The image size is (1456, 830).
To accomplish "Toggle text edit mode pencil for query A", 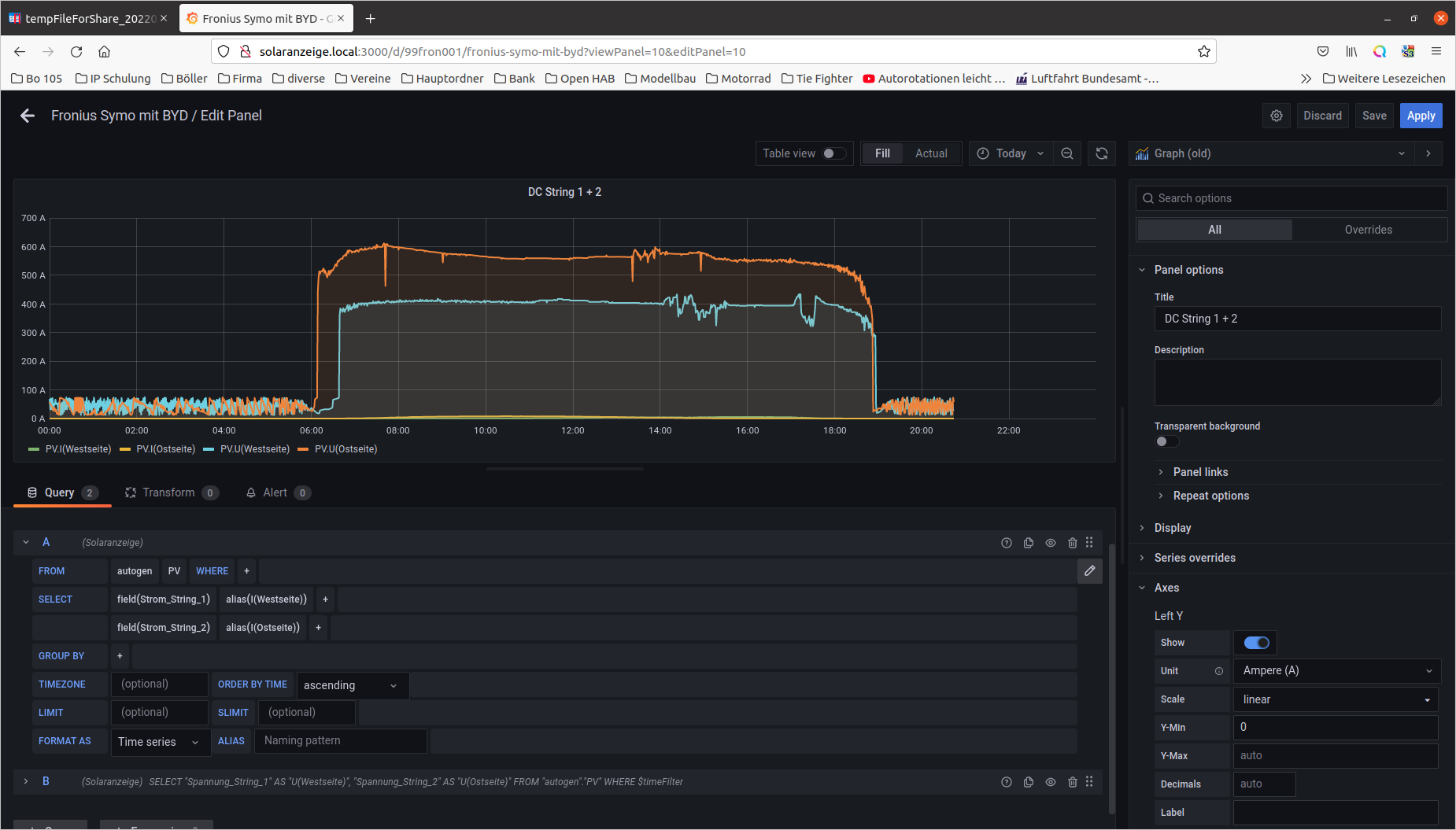I will click(x=1089, y=571).
